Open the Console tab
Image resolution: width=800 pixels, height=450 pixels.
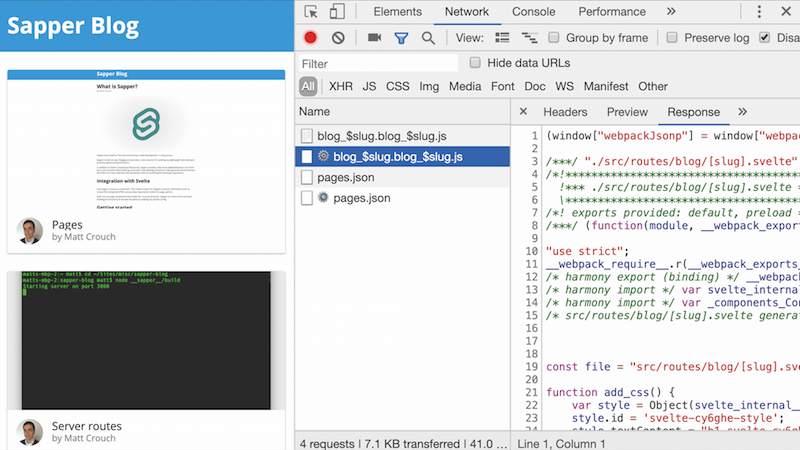(534, 12)
